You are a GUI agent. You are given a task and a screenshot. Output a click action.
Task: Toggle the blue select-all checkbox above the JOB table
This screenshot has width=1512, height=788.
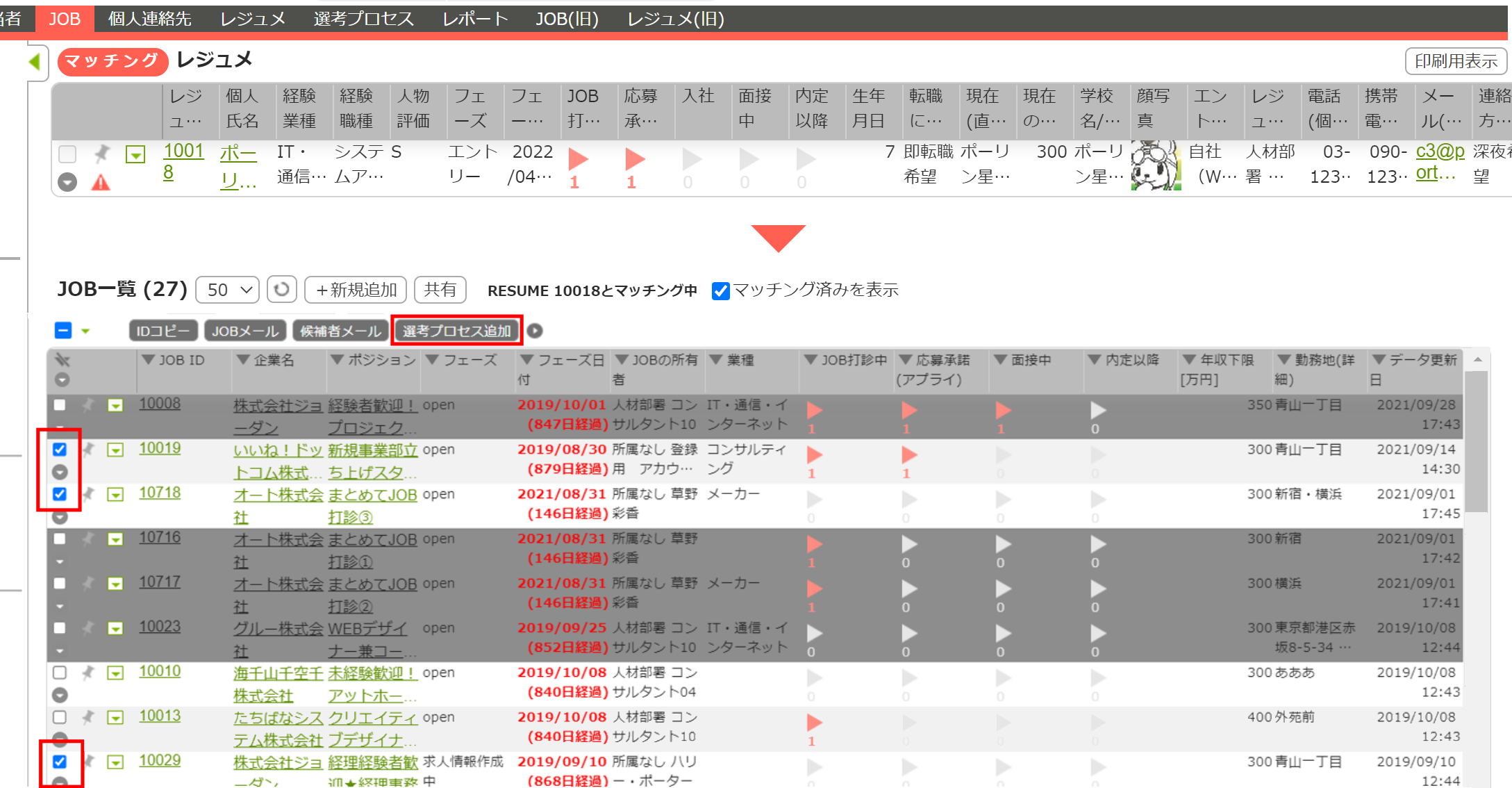(x=63, y=330)
